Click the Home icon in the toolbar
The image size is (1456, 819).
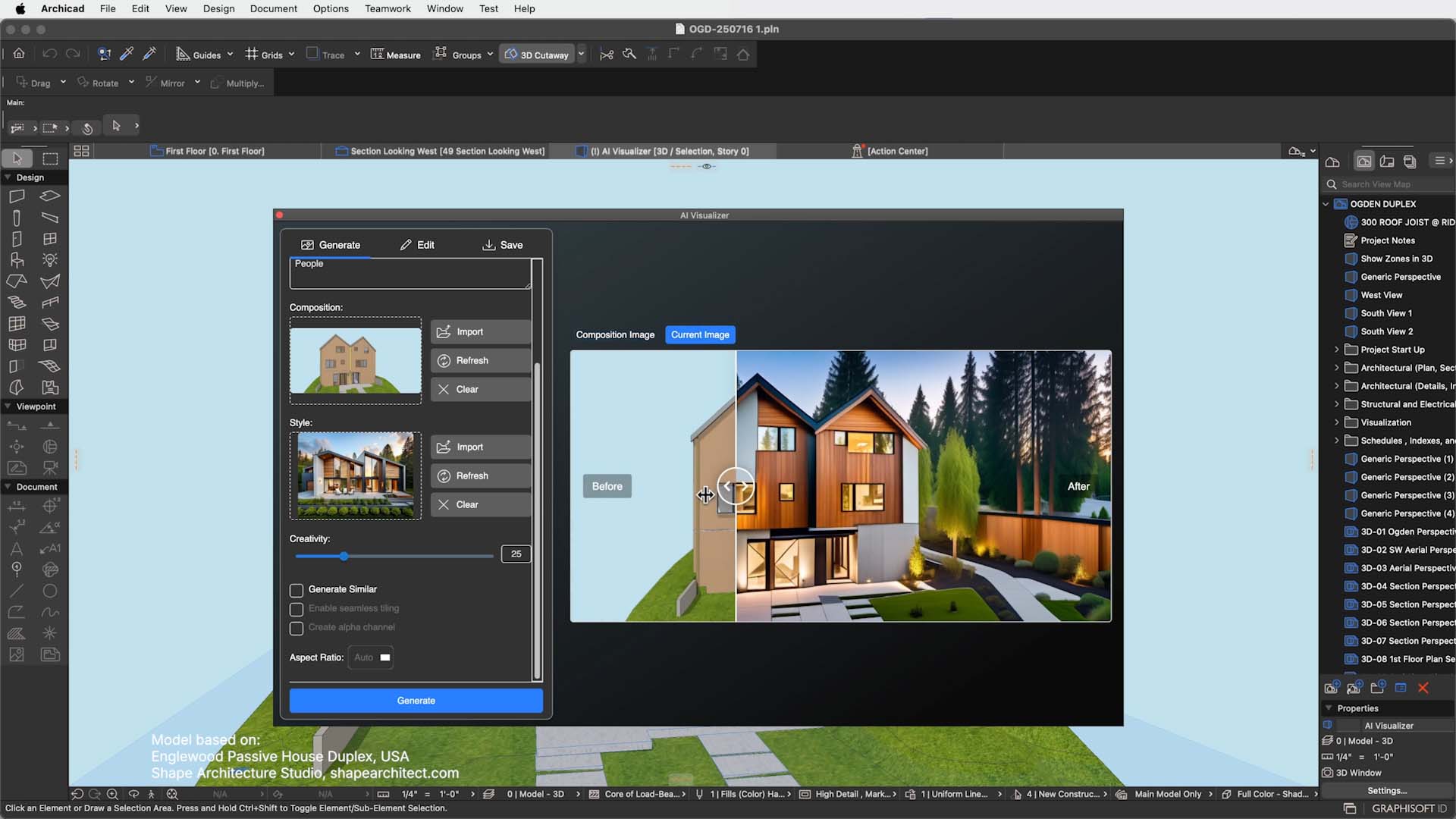[x=19, y=54]
